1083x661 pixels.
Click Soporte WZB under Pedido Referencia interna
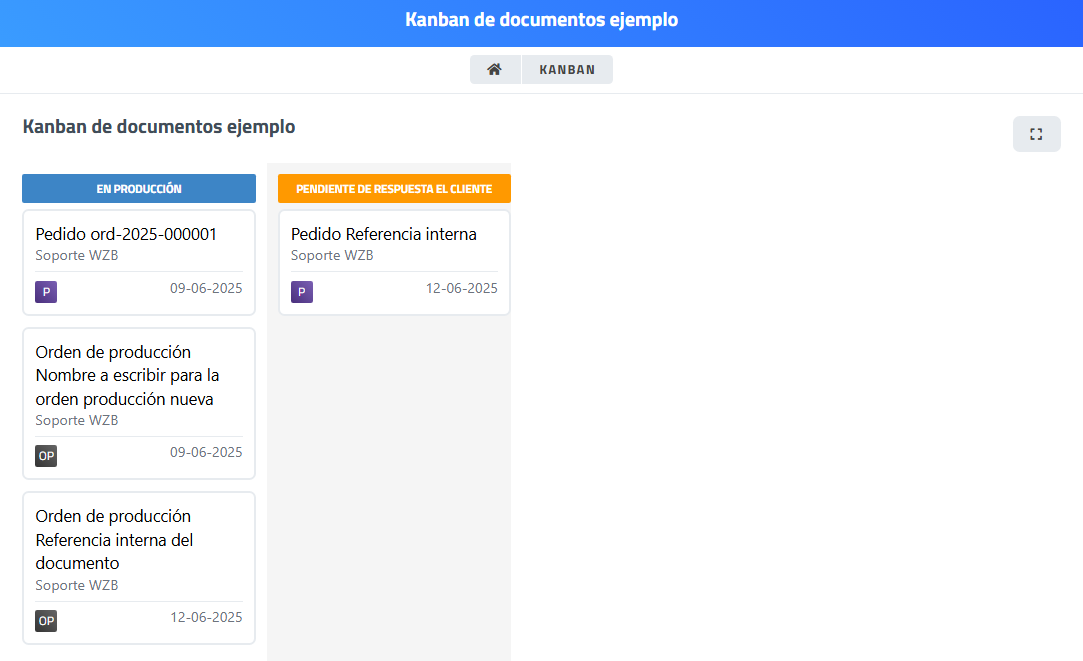(x=332, y=255)
